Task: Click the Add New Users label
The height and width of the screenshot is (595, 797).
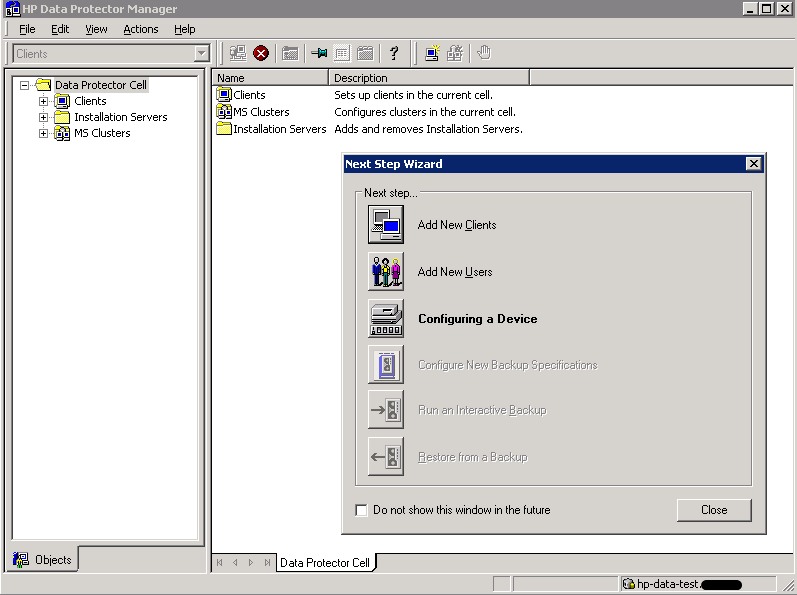Action: (455, 272)
